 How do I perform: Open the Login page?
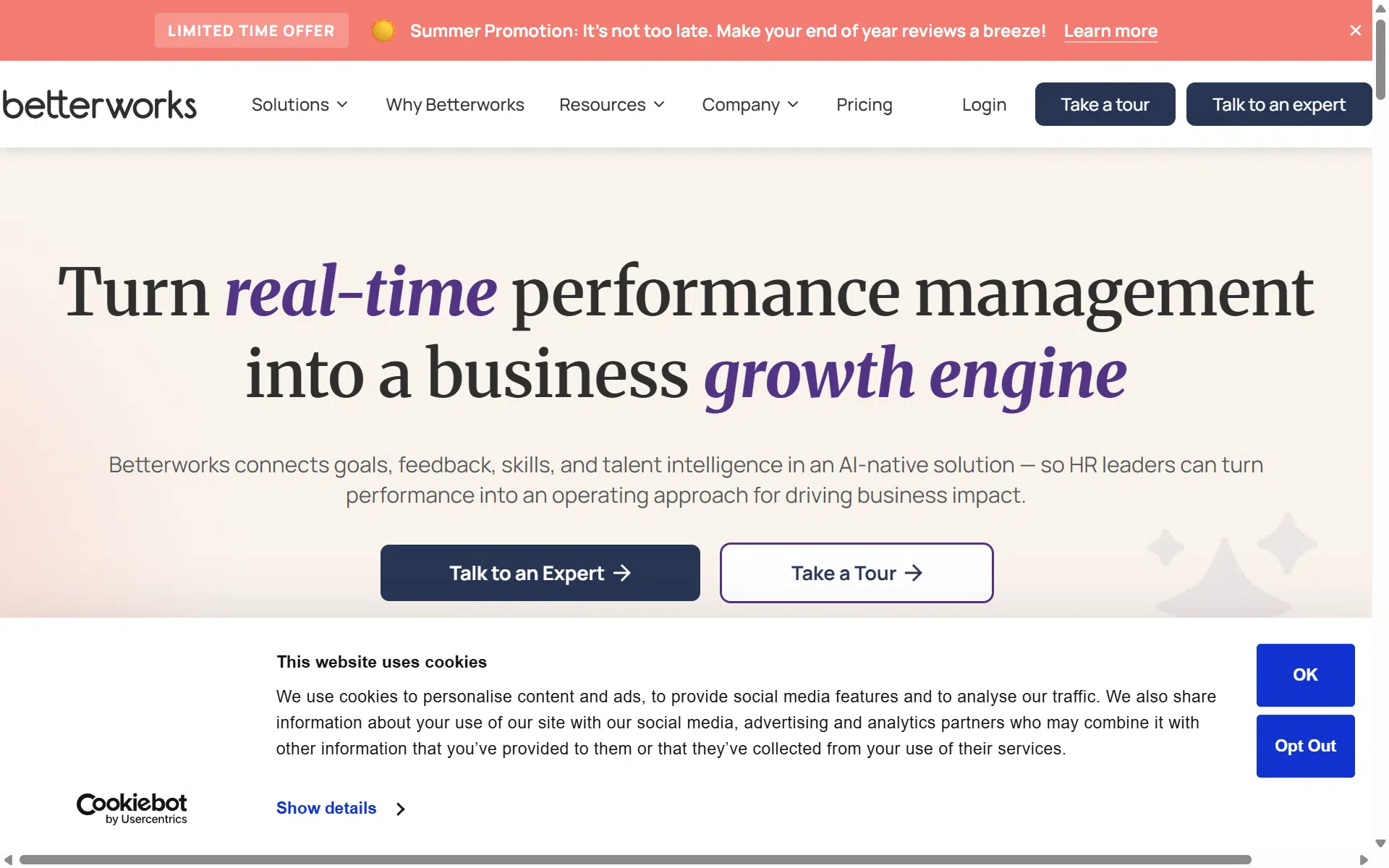pos(984,105)
